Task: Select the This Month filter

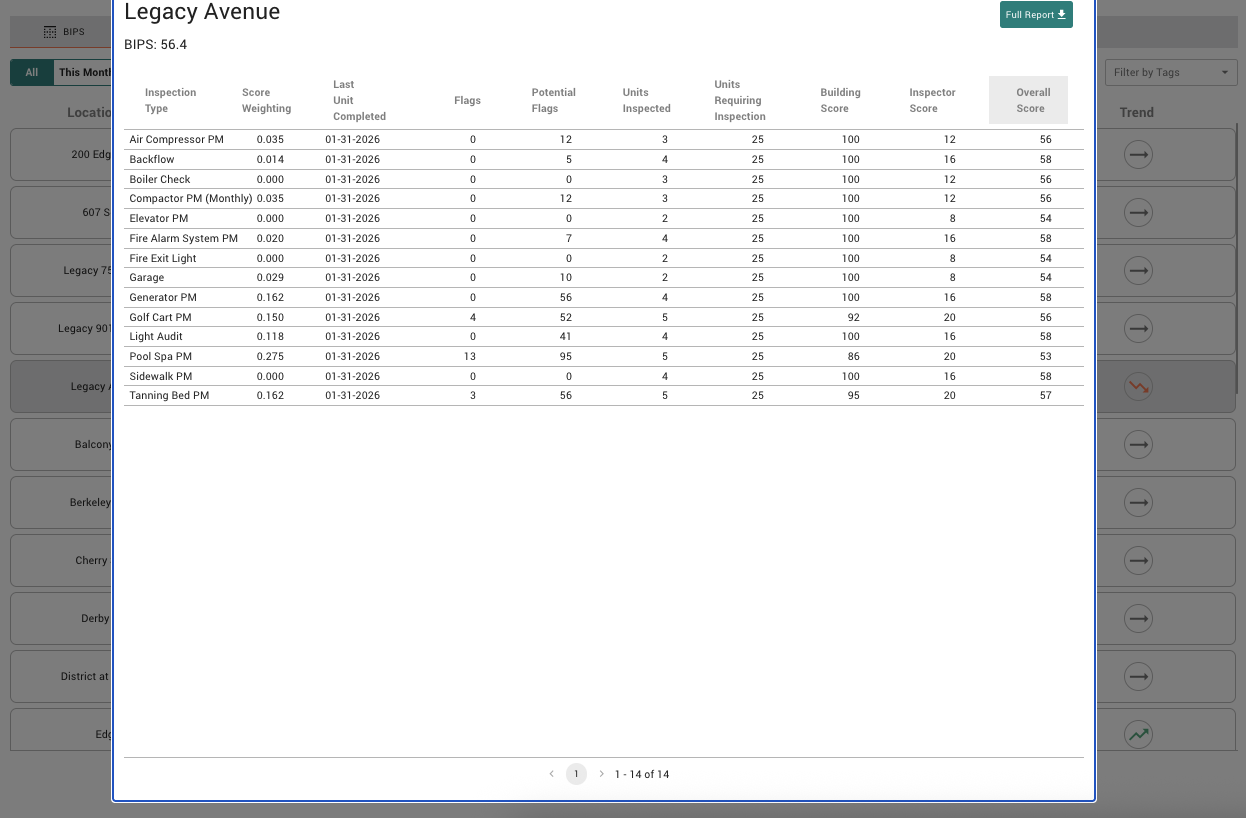Action: pos(84,72)
